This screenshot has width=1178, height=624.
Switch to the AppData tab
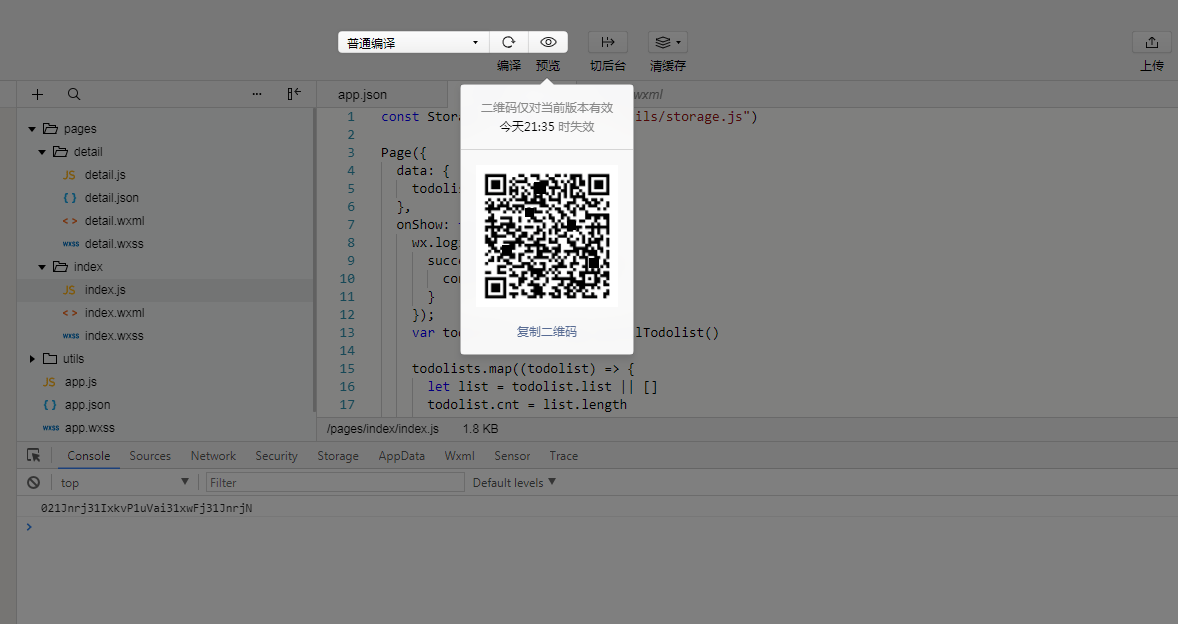[402, 456]
